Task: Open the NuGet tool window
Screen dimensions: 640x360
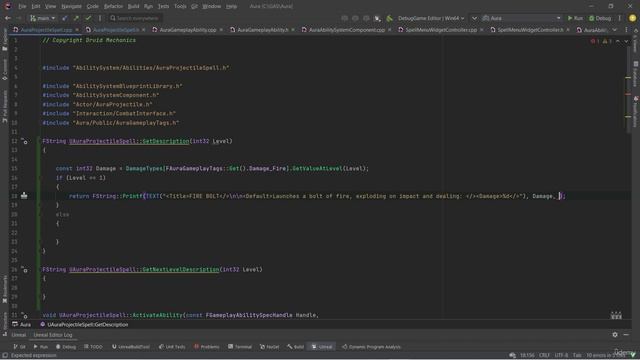Action: coord(270,347)
